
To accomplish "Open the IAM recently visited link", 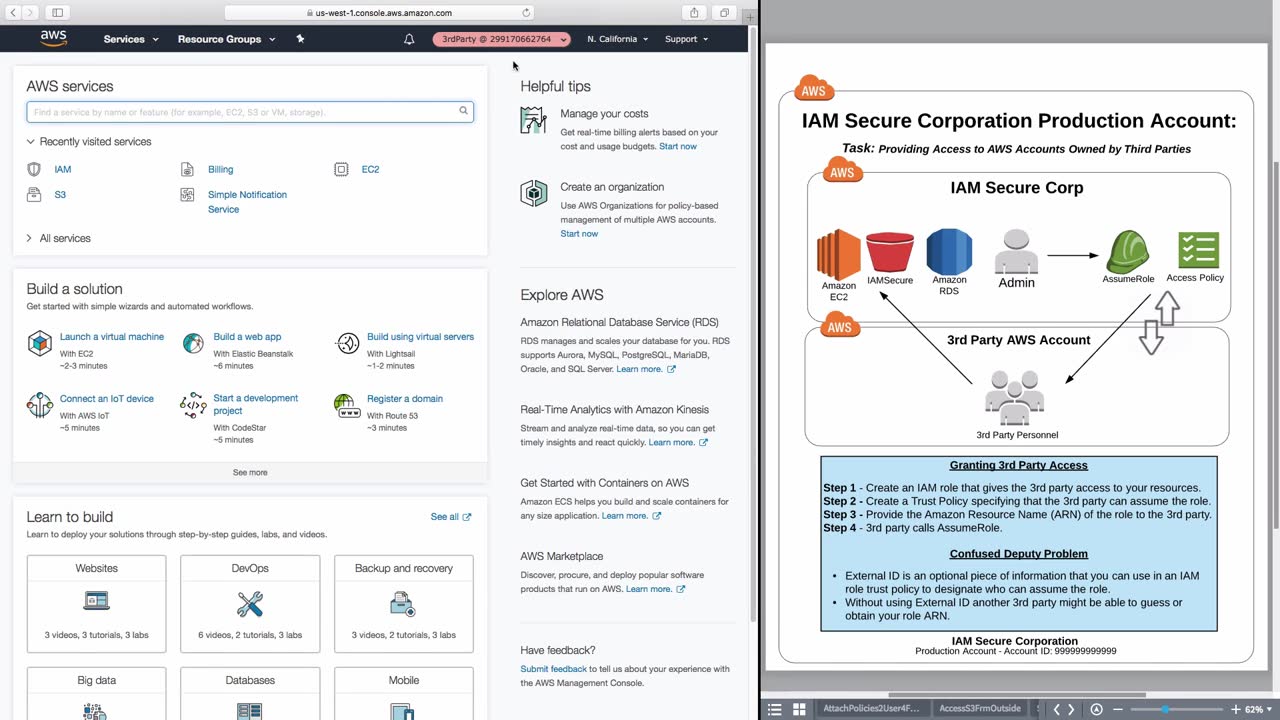I will click(63, 170).
